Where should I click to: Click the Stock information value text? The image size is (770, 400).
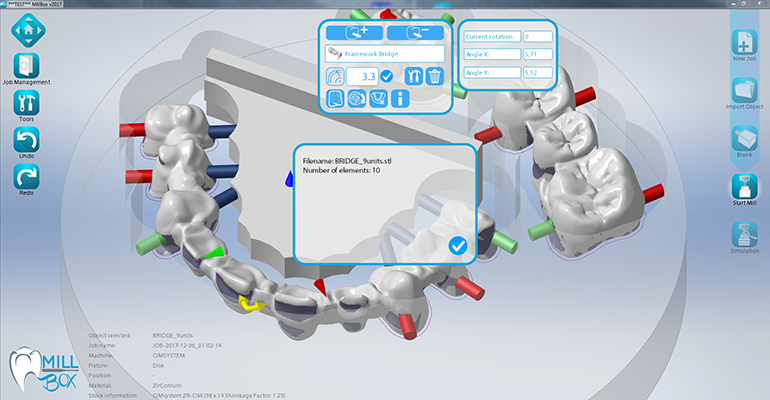tap(219, 396)
